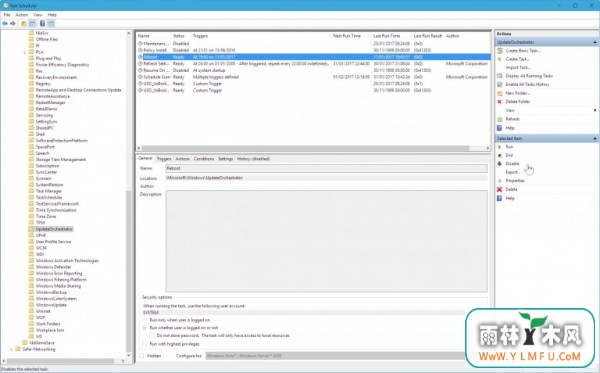Click the red X Delete icon for selected item
600x373 pixels.
pos(499,189)
